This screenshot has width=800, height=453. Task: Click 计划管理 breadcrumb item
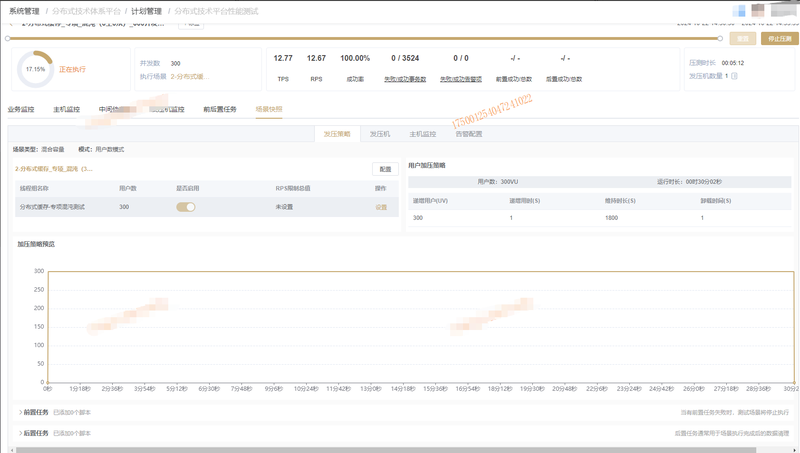point(146,11)
